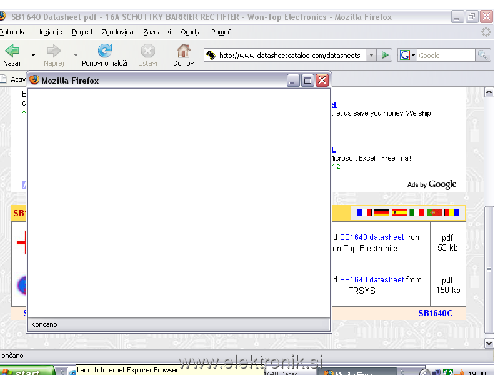Screen dimensions: 500x375
Task: Click the Končano status text in the main window
Action: click(12, 355)
